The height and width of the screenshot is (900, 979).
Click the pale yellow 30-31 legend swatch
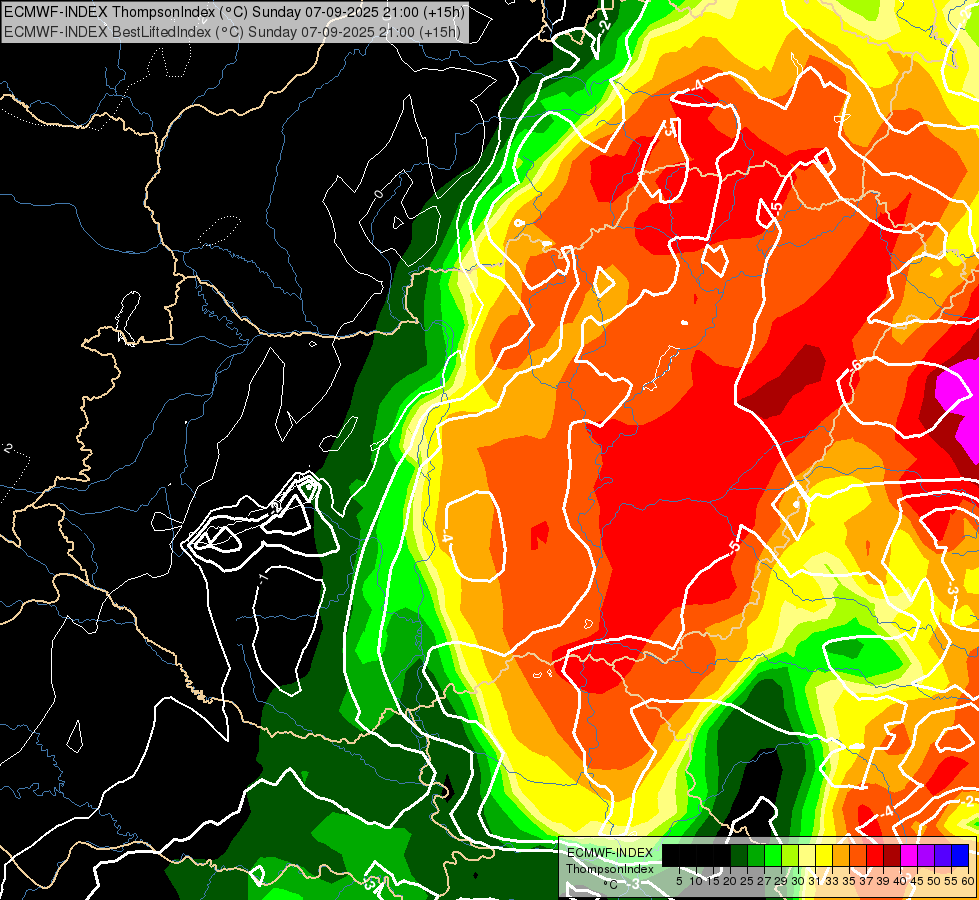[x=807, y=855]
